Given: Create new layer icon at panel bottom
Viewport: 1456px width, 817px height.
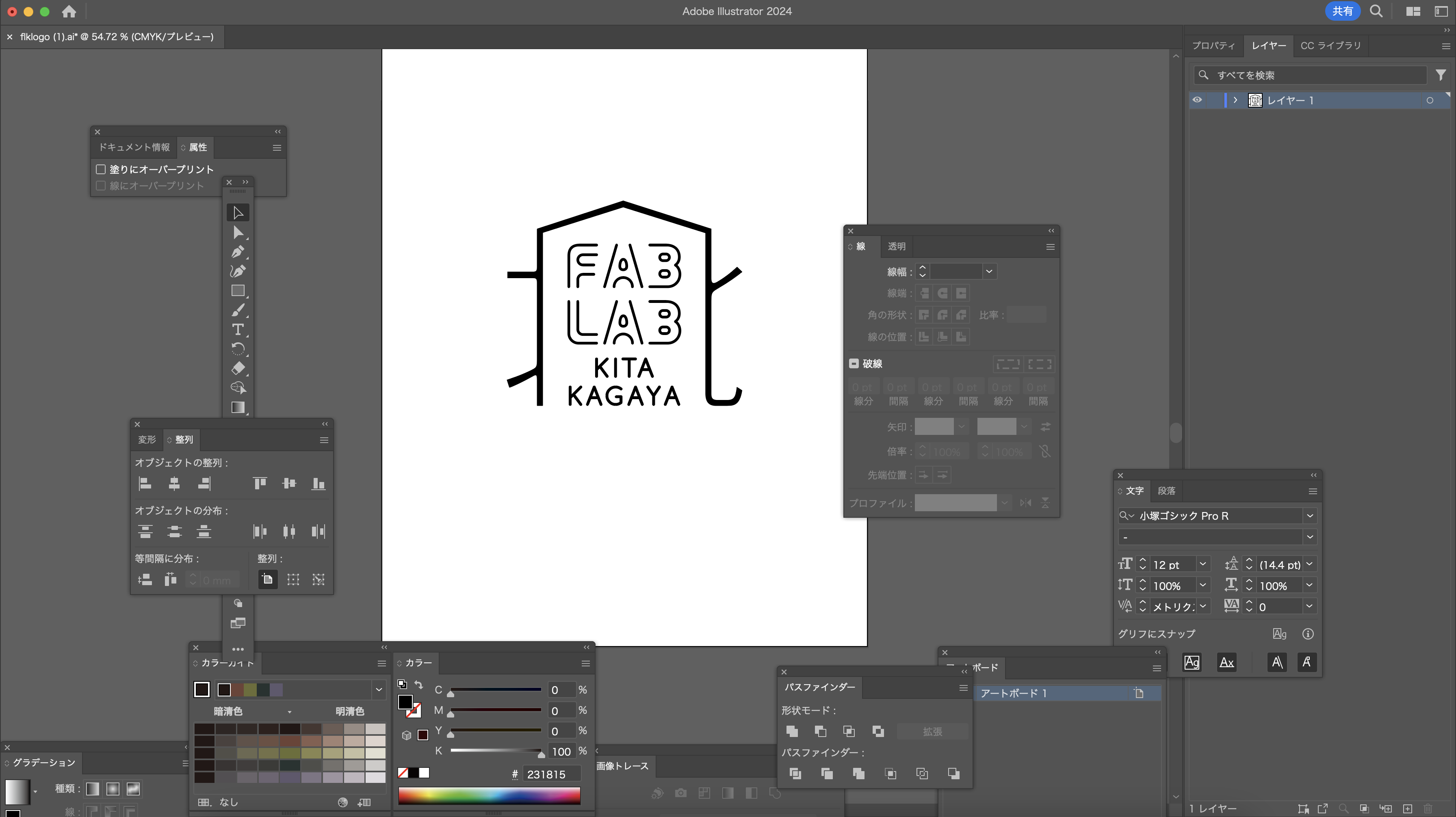Looking at the screenshot, I should point(1407,808).
